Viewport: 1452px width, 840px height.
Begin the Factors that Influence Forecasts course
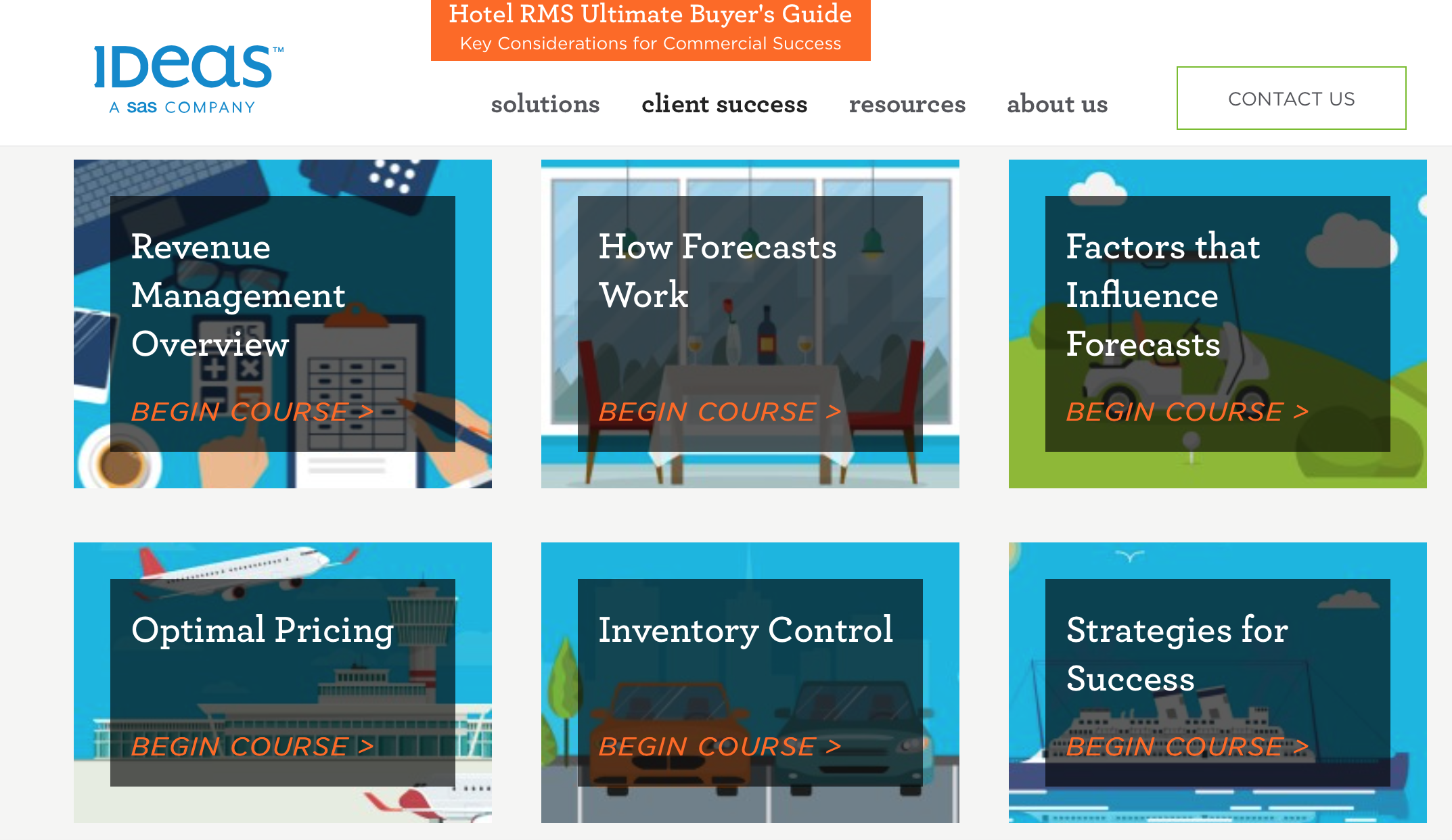tap(1187, 411)
